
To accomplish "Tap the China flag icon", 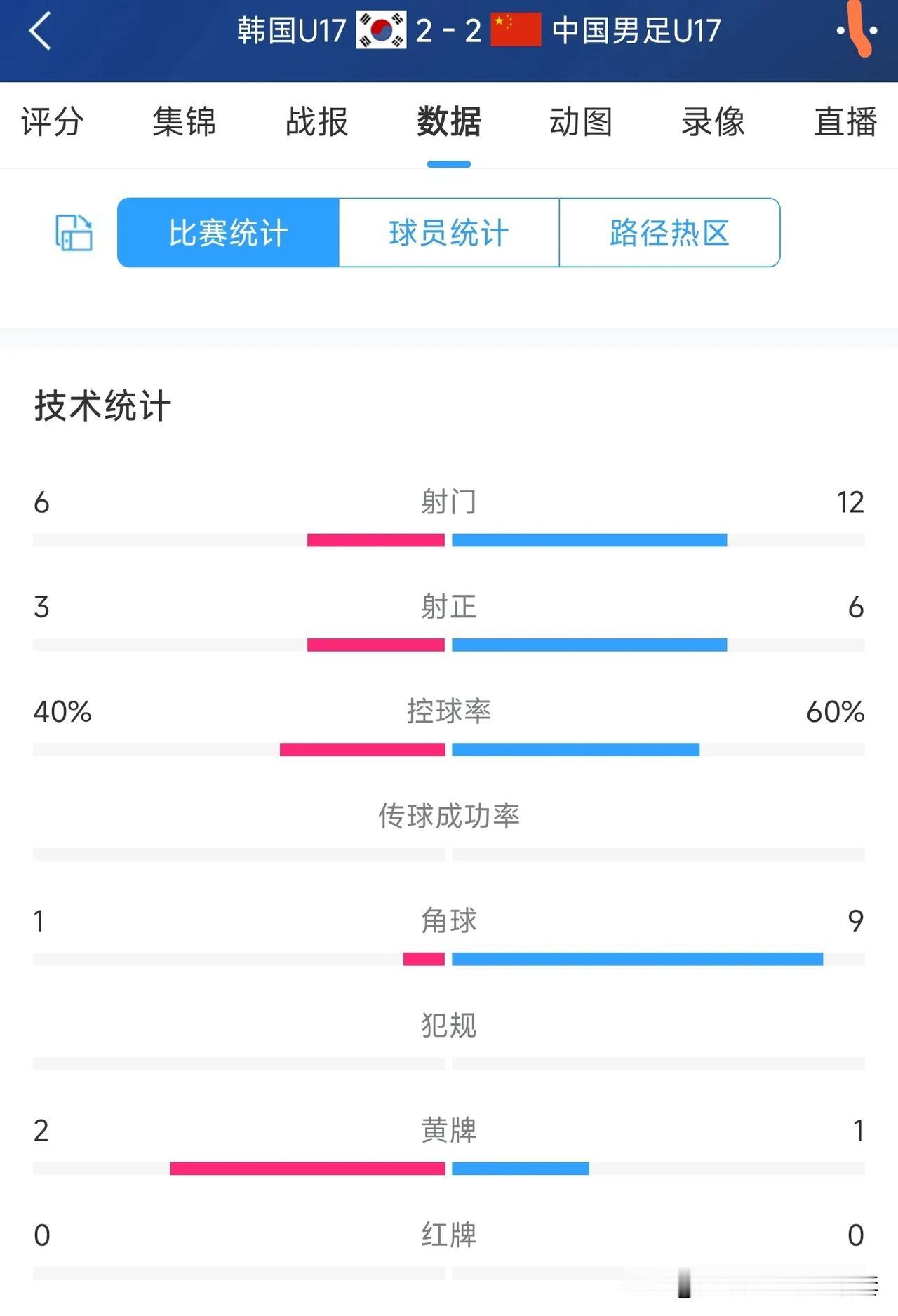I will [x=516, y=30].
